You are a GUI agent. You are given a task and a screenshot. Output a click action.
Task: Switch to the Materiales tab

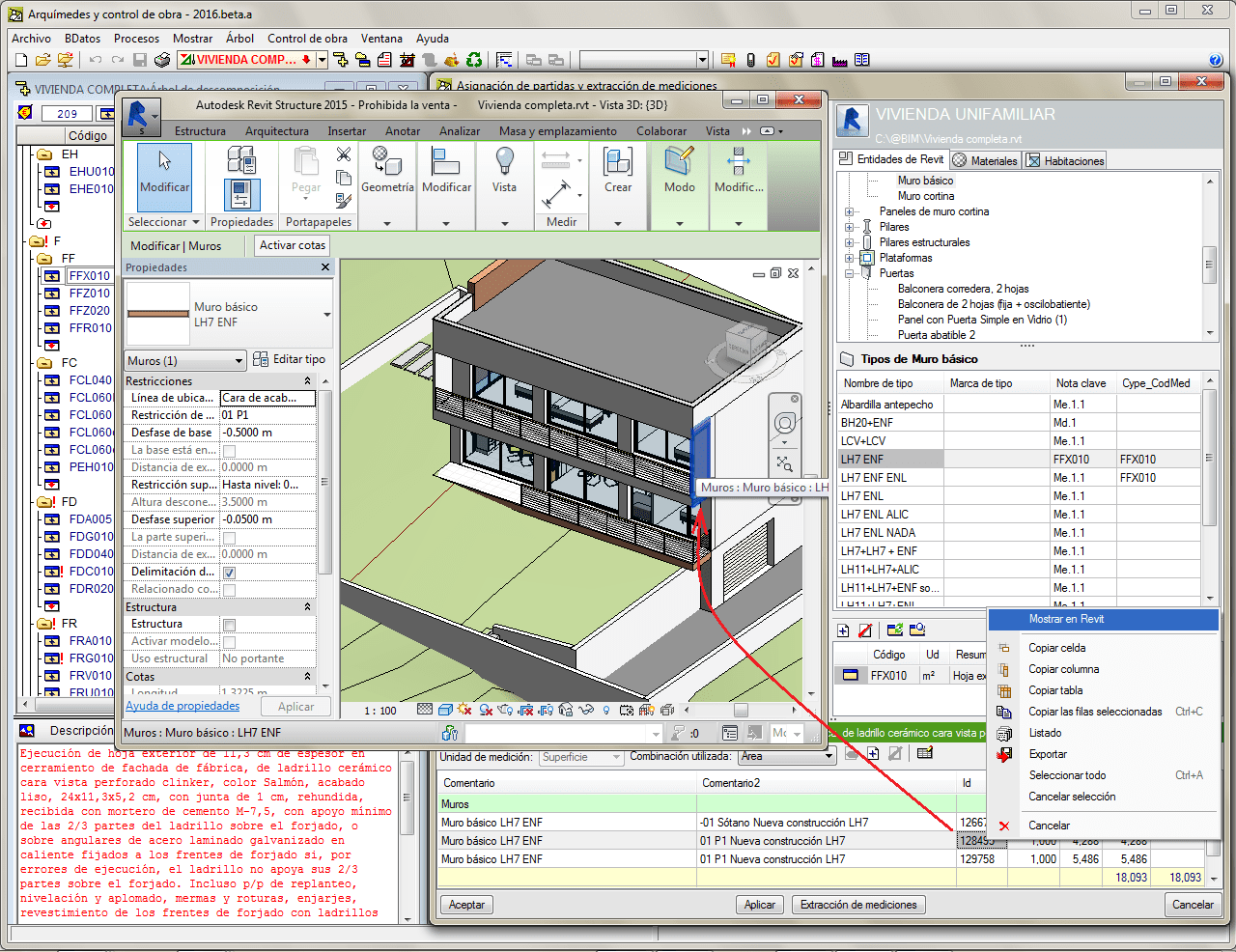point(985,161)
